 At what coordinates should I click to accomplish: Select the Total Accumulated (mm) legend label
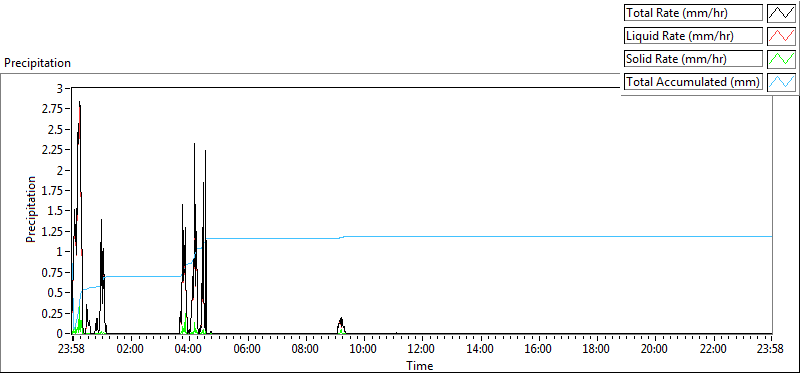click(693, 82)
